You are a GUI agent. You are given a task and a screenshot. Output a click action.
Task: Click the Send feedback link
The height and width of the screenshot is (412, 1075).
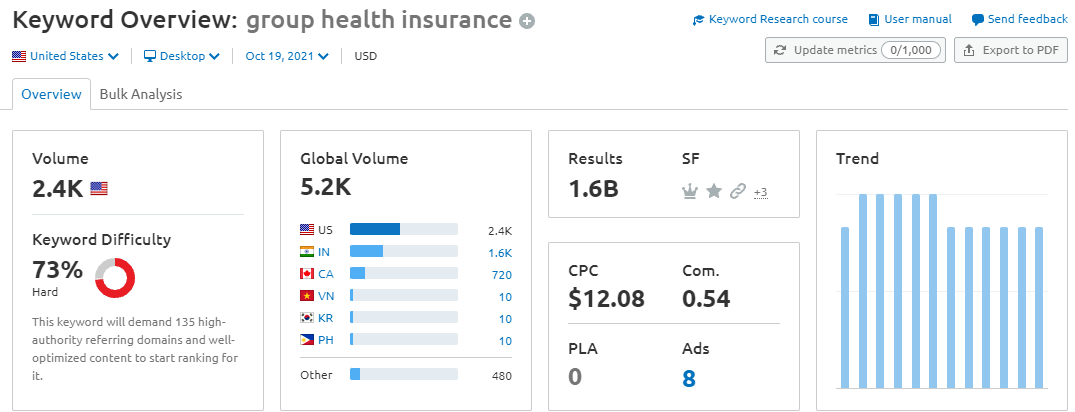[1019, 19]
